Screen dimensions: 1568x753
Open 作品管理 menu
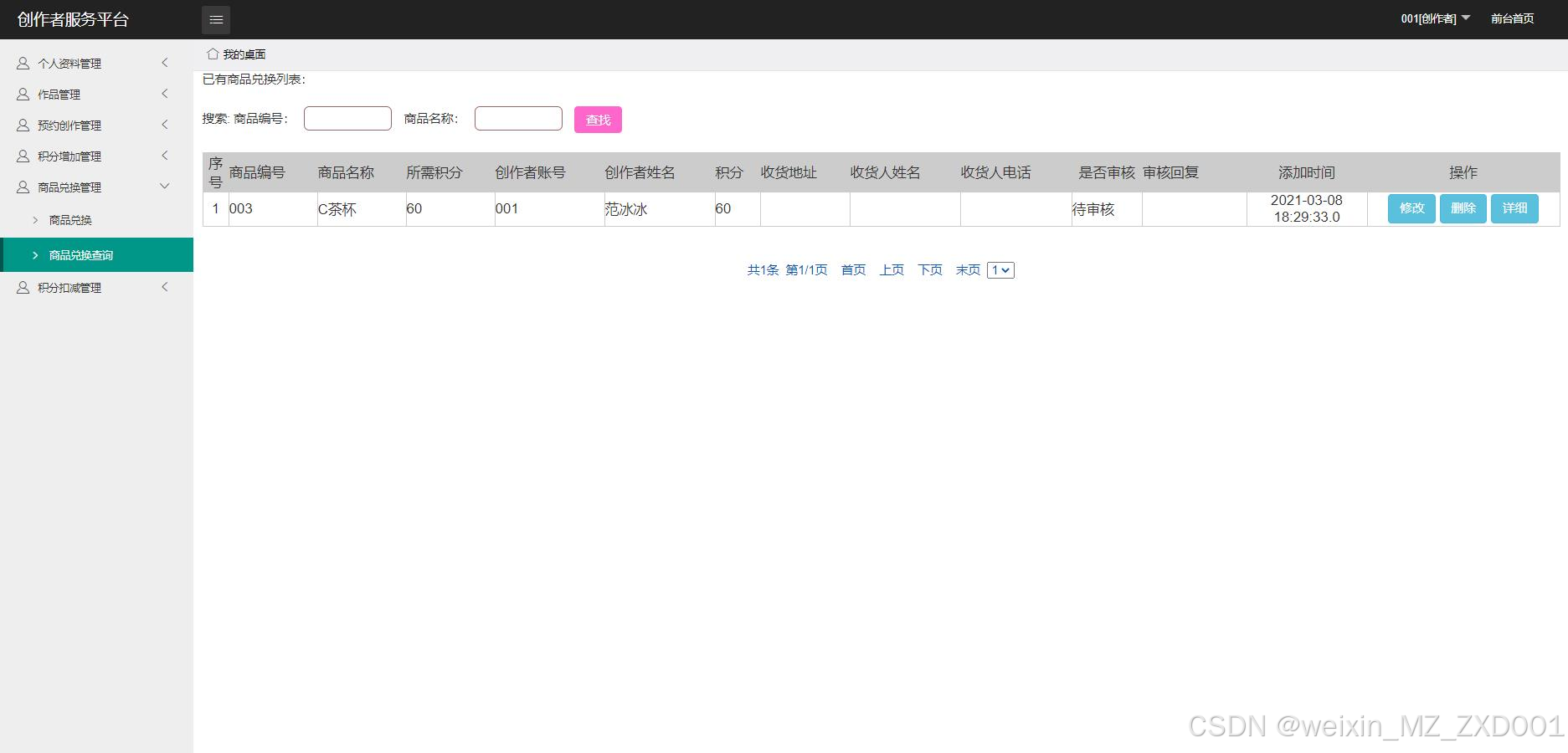click(96, 94)
